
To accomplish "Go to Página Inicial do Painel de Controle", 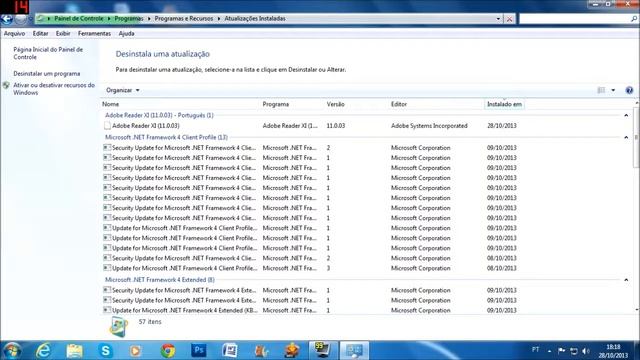I will coord(48,53).
